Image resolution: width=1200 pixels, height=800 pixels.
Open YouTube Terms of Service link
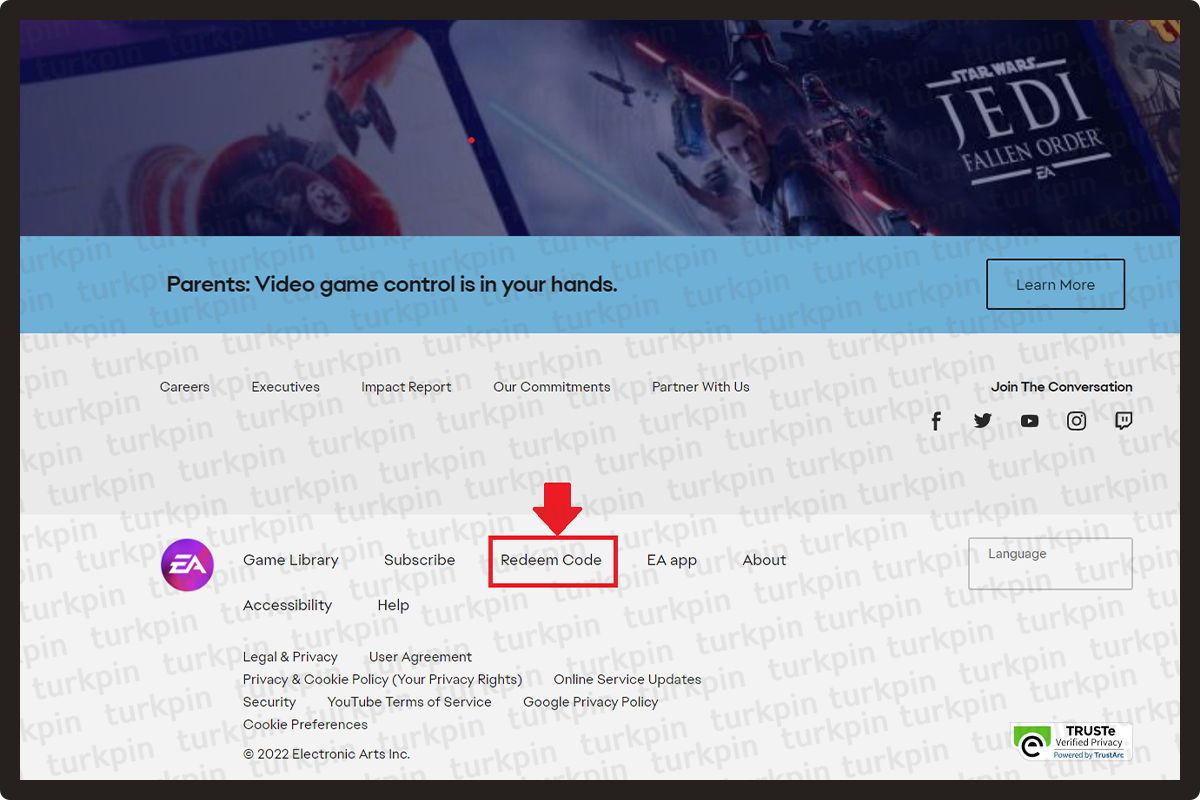(409, 702)
